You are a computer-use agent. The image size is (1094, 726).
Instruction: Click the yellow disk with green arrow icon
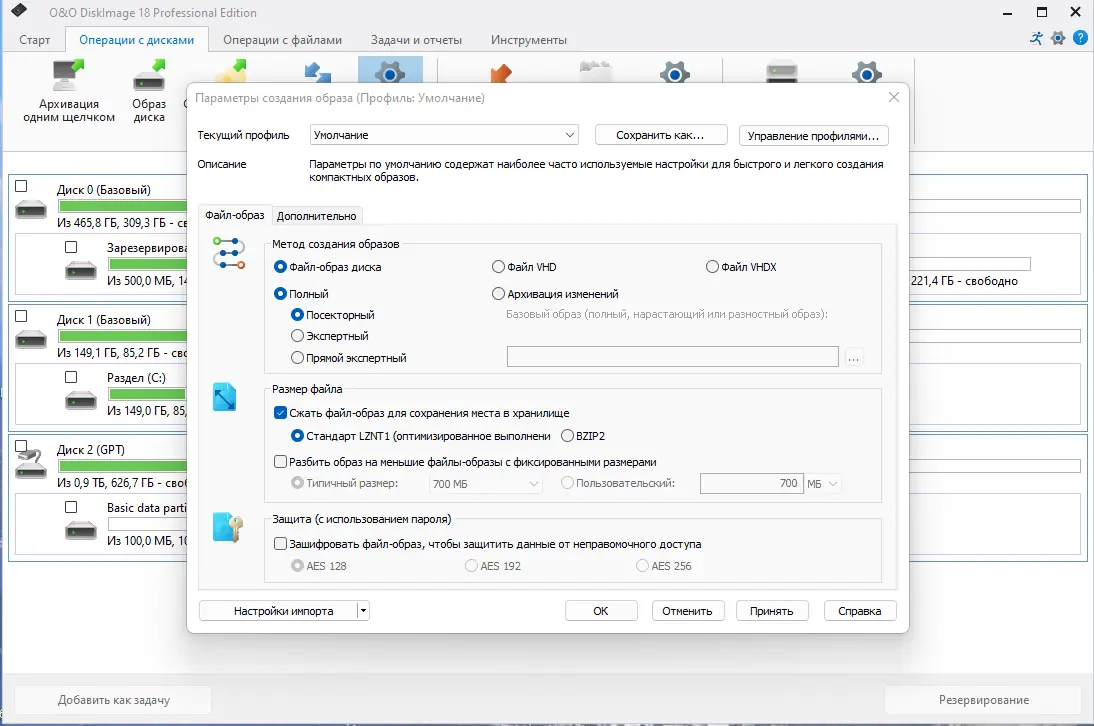pos(231,71)
